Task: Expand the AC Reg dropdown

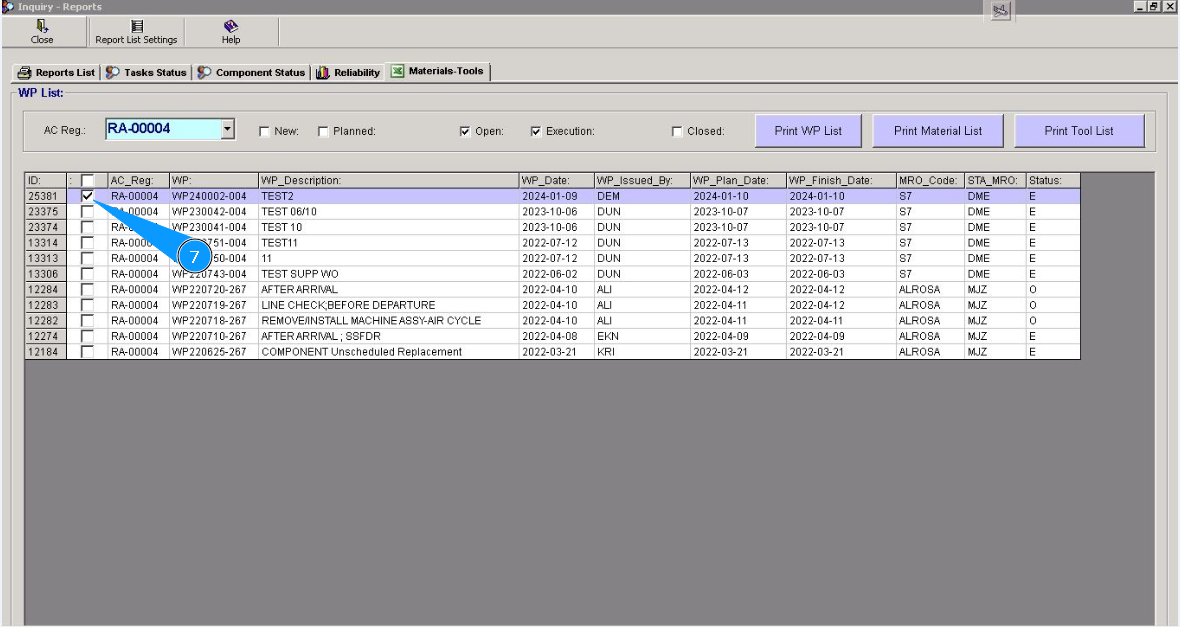Action: (x=228, y=130)
